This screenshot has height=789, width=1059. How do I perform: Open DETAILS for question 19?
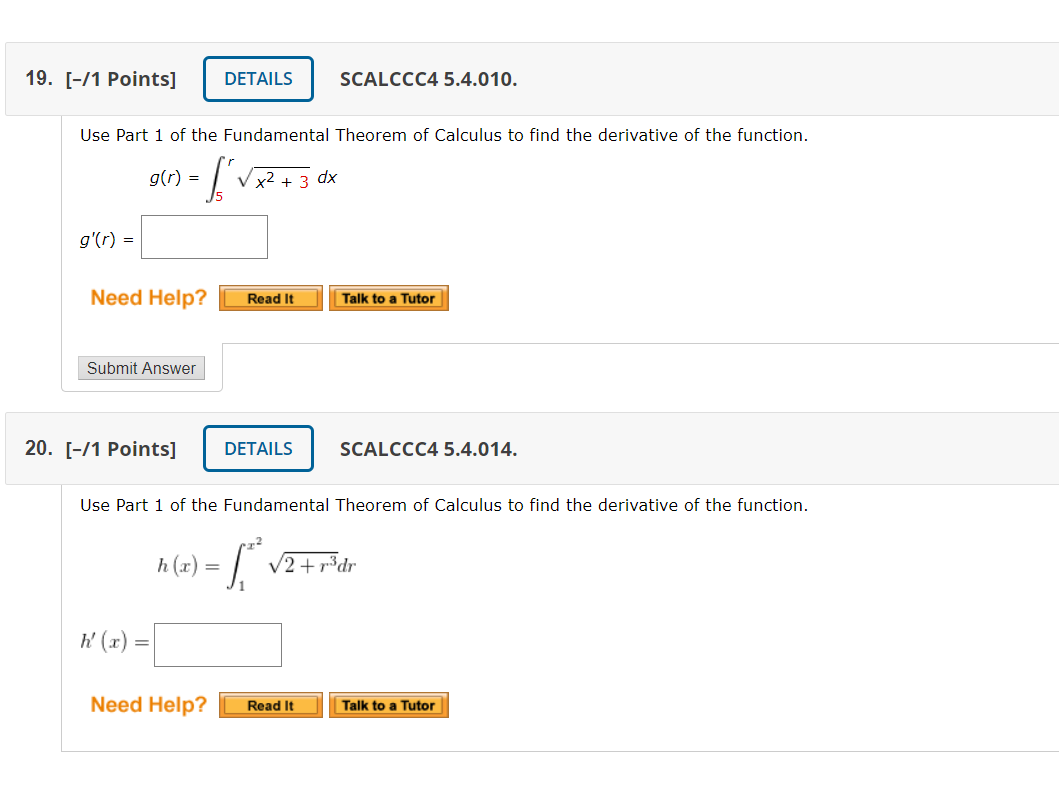[x=257, y=78]
